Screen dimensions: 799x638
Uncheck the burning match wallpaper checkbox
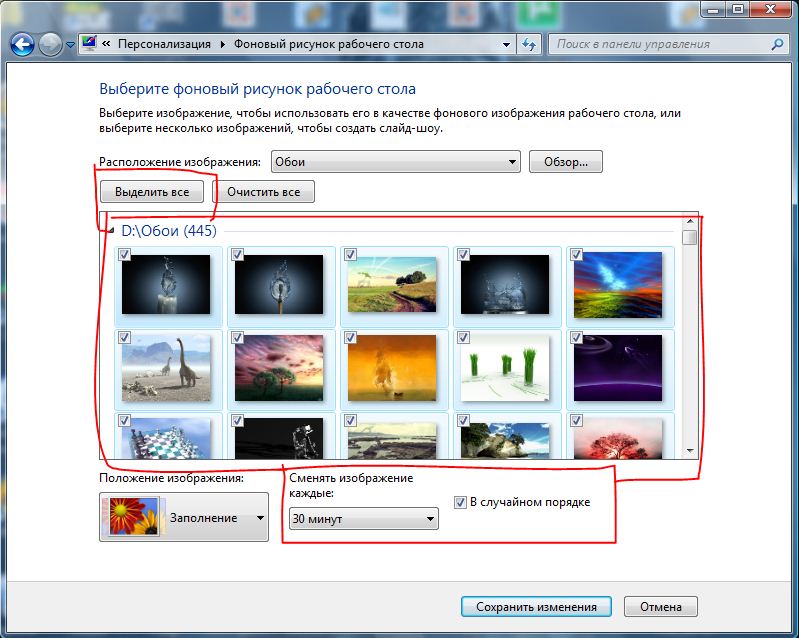[237, 254]
